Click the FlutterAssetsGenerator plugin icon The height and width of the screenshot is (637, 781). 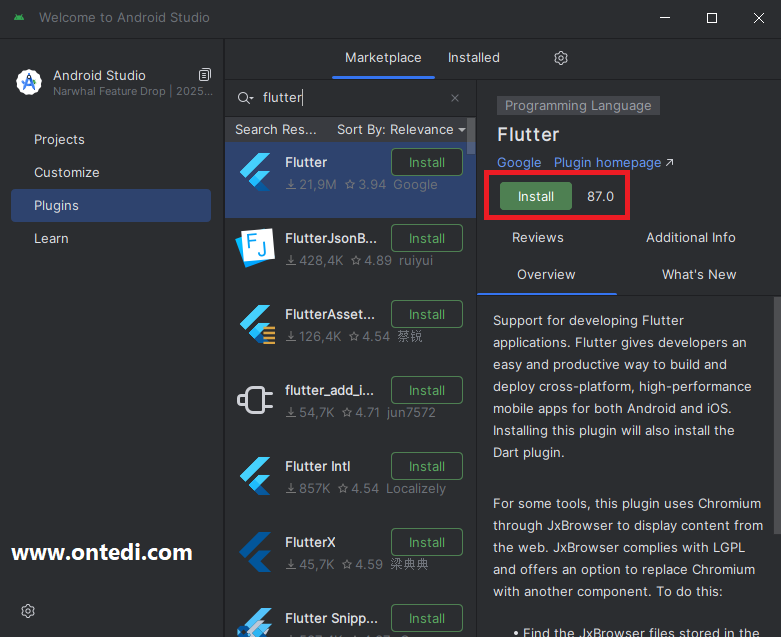tap(257, 324)
